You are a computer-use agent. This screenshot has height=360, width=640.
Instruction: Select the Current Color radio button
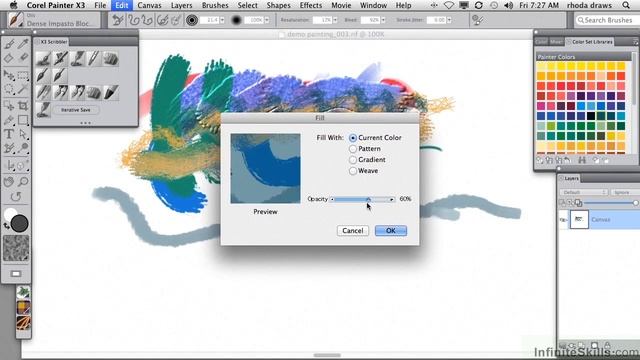click(353, 138)
